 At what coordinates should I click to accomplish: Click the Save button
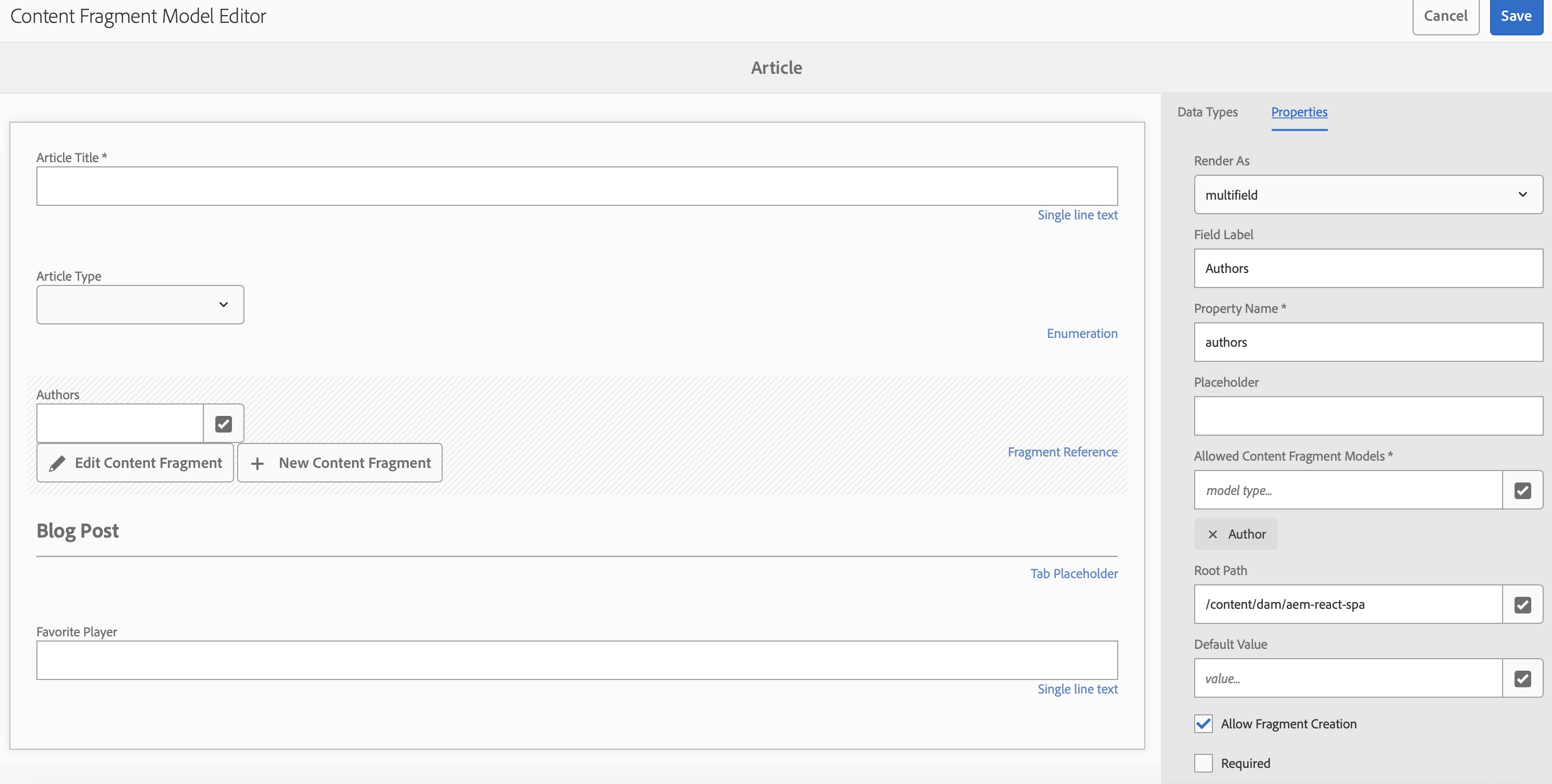point(1515,16)
